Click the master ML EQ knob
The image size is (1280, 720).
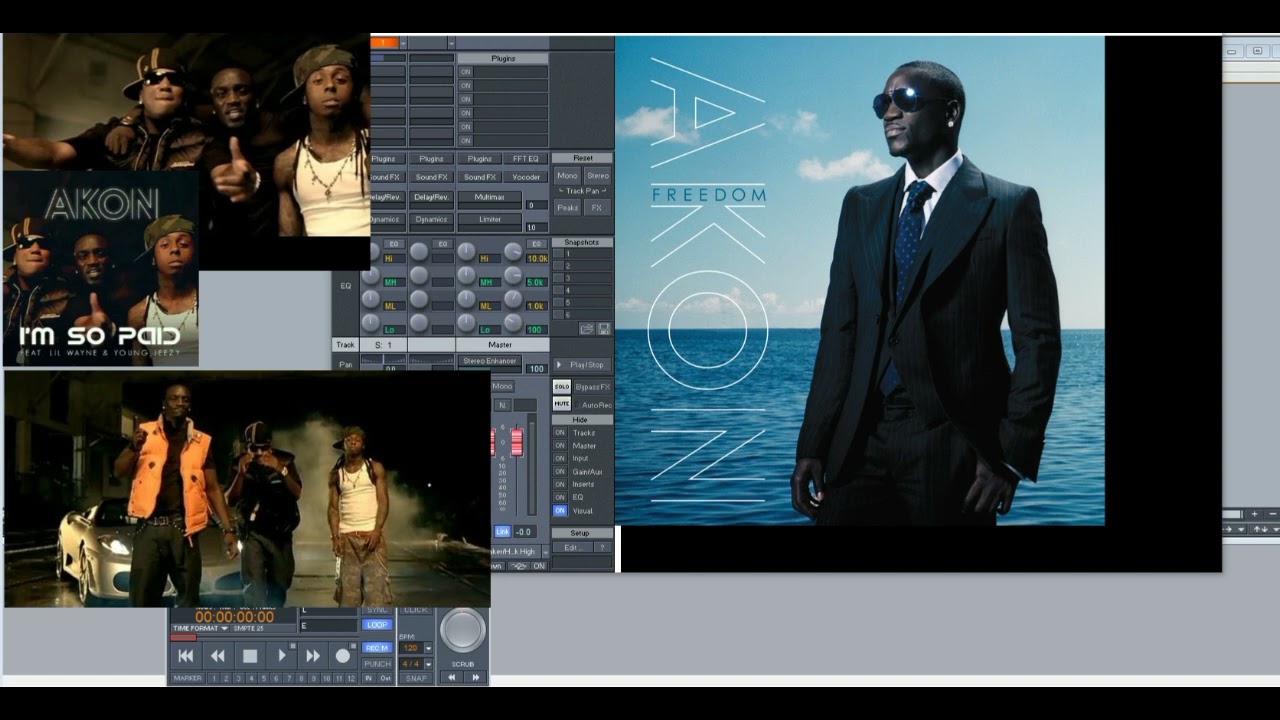pos(467,298)
